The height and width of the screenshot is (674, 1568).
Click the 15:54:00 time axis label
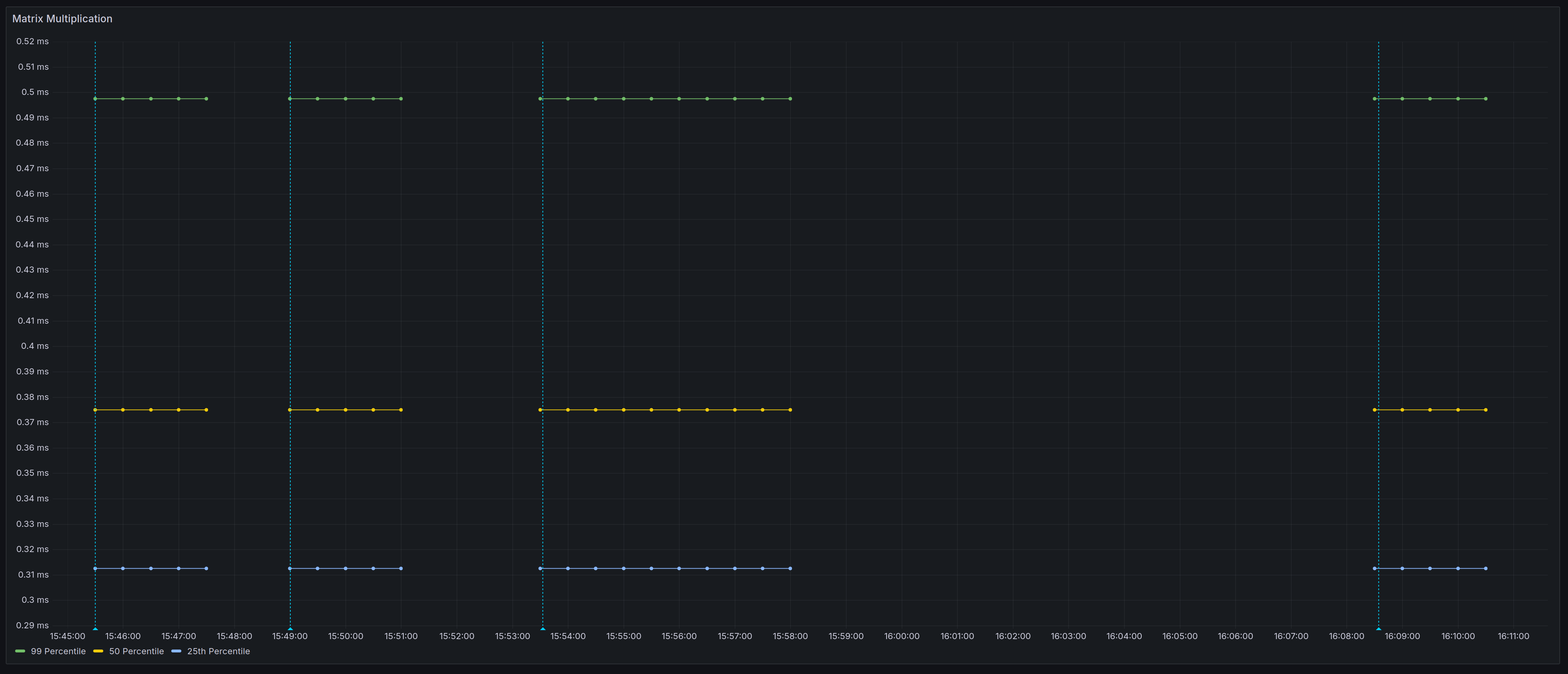568,636
